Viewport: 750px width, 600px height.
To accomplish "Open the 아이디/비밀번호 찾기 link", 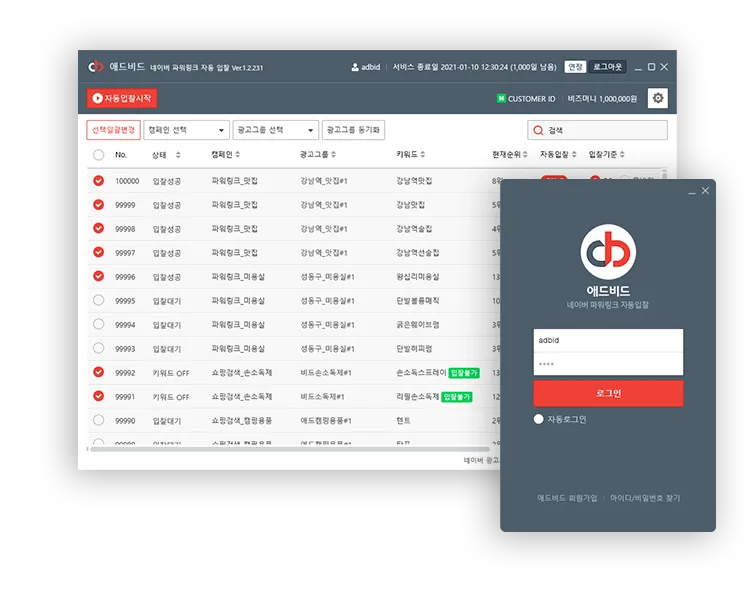I will (645, 498).
